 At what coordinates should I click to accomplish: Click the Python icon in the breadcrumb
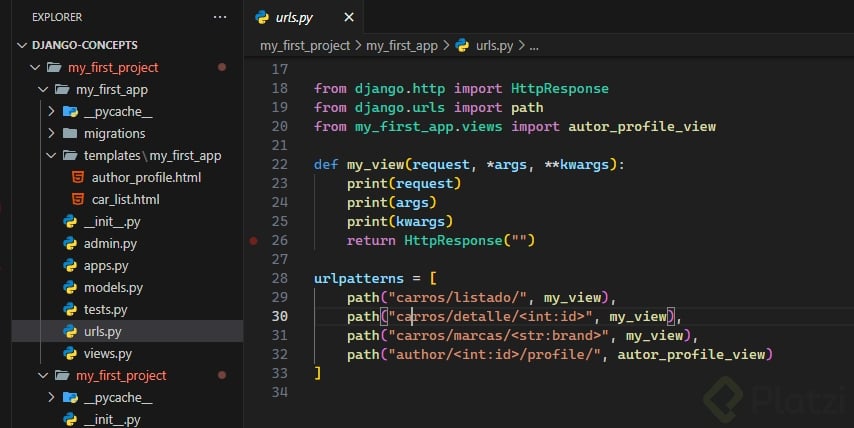462,45
